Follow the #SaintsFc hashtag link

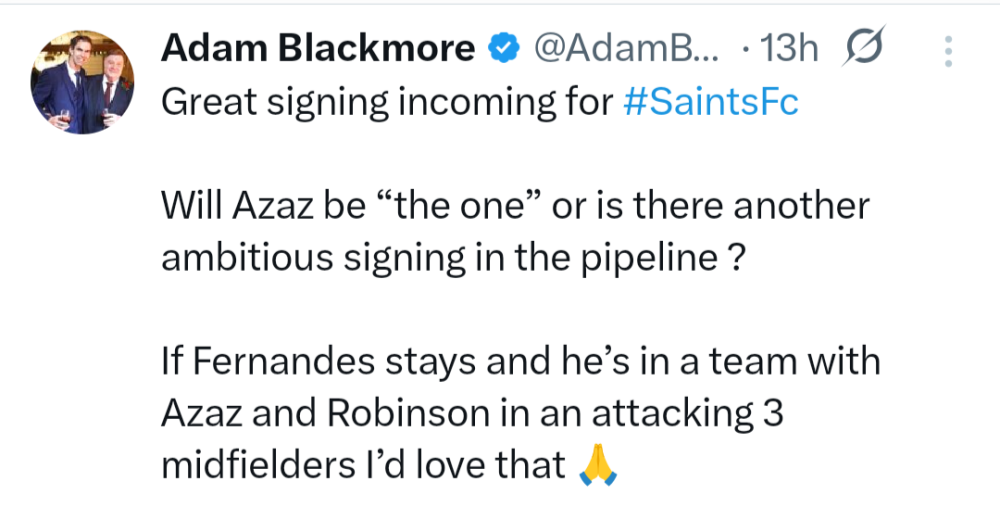pyautogui.click(x=711, y=103)
